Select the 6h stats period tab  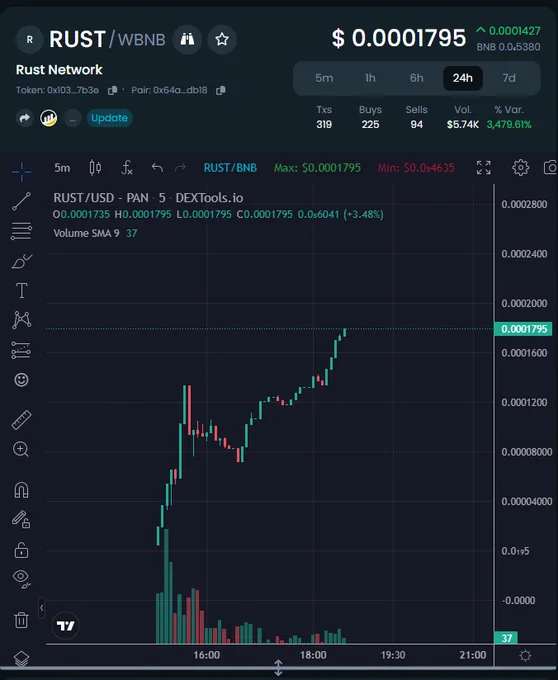tap(417, 78)
